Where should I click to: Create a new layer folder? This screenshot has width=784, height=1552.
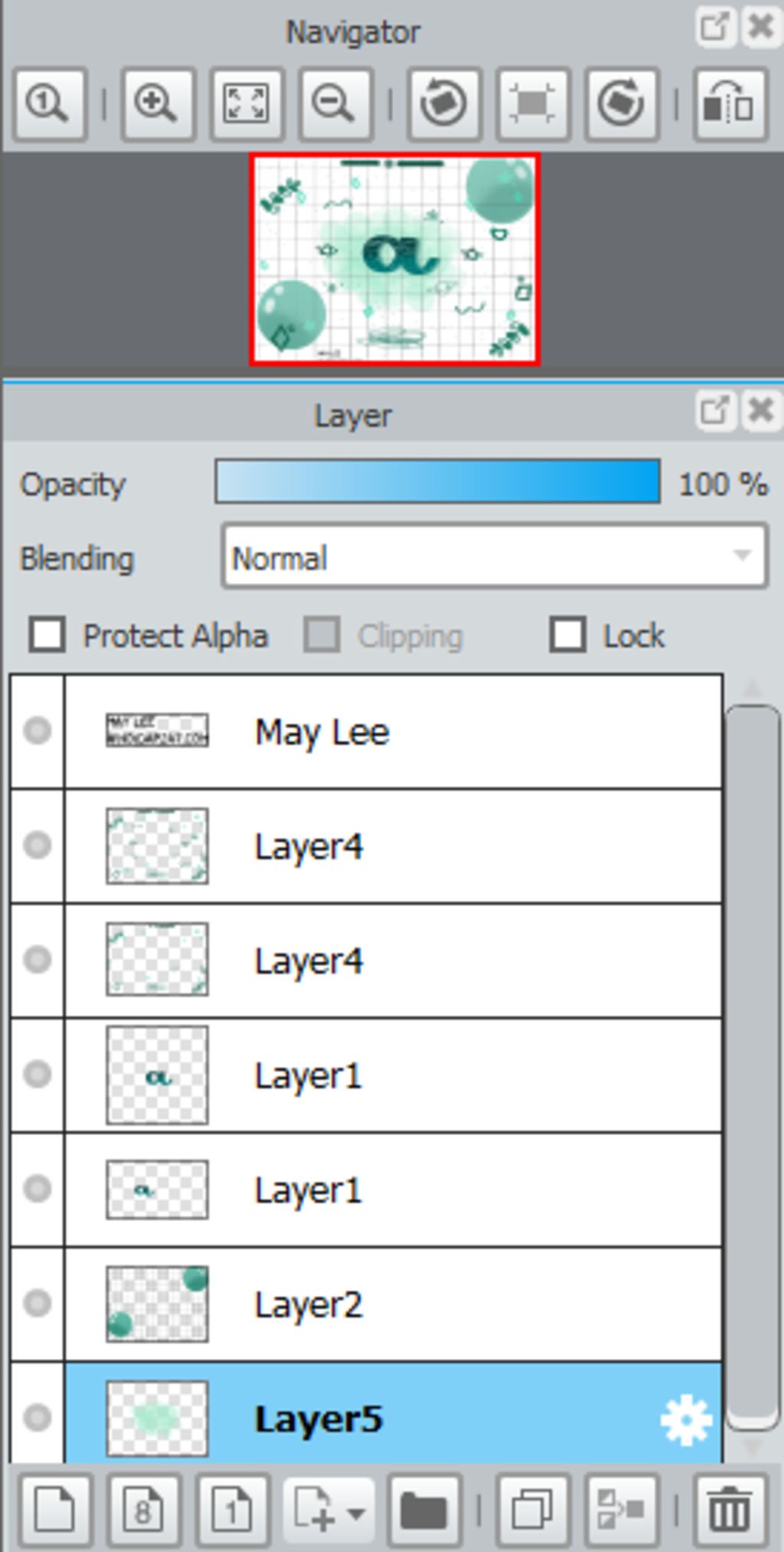pyautogui.click(x=423, y=1510)
